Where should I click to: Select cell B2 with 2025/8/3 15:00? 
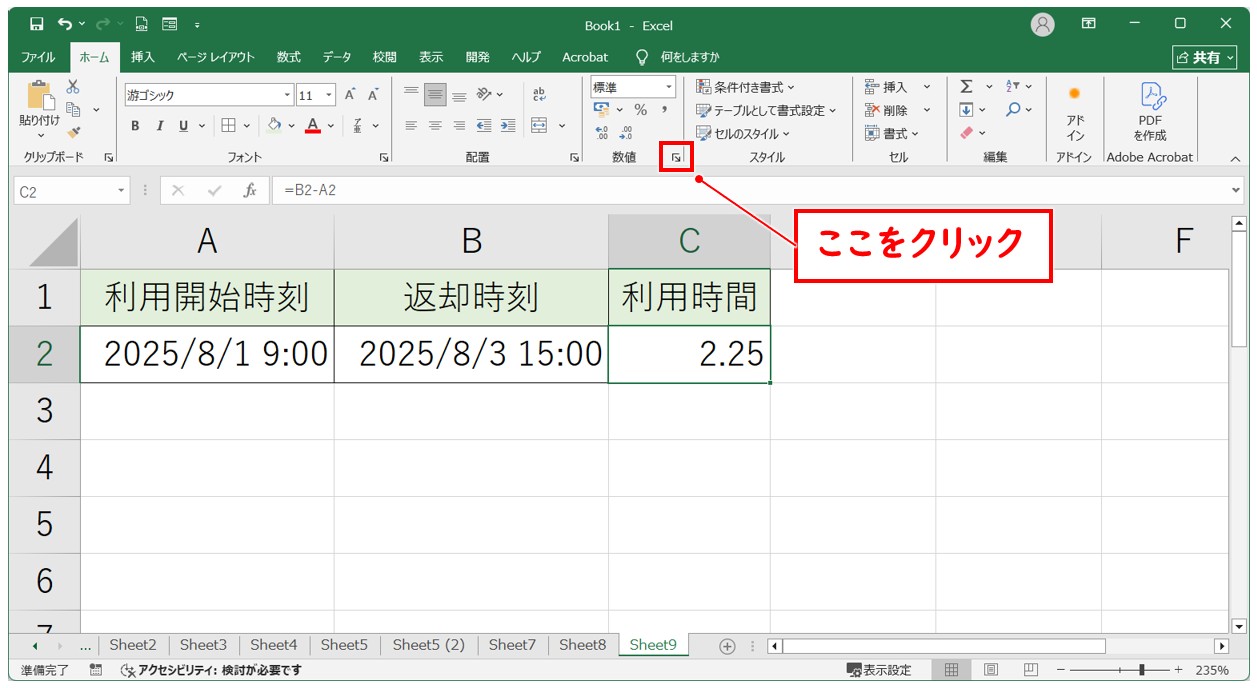(472, 354)
